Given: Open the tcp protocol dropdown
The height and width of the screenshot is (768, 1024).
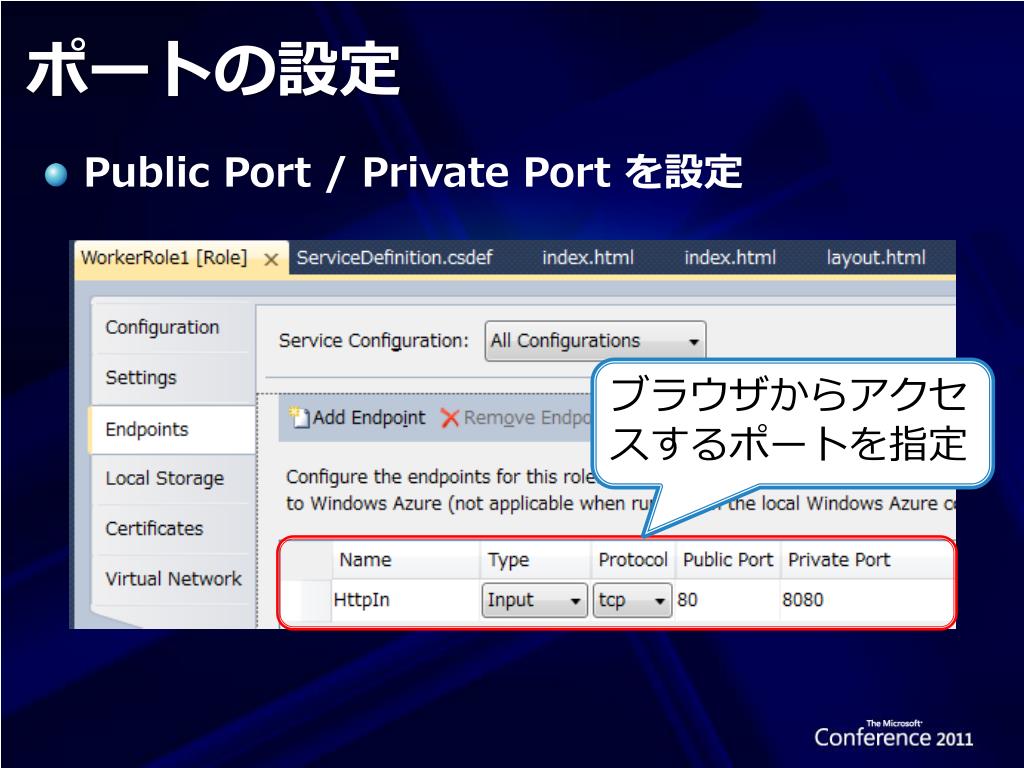Looking at the screenshot, I should tap(632, 600).
